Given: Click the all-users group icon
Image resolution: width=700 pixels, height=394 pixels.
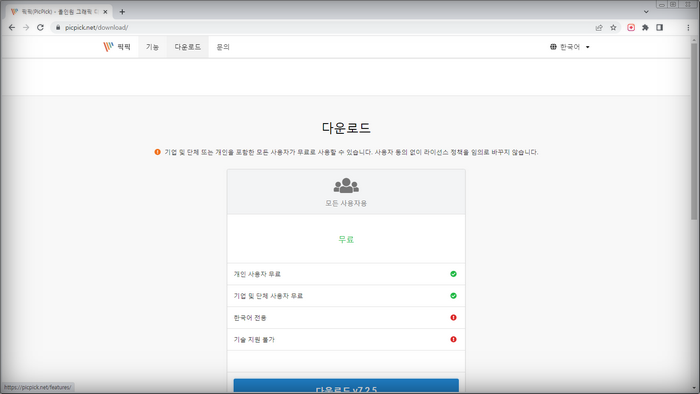Looking at the screenshot, I should 346,186.
